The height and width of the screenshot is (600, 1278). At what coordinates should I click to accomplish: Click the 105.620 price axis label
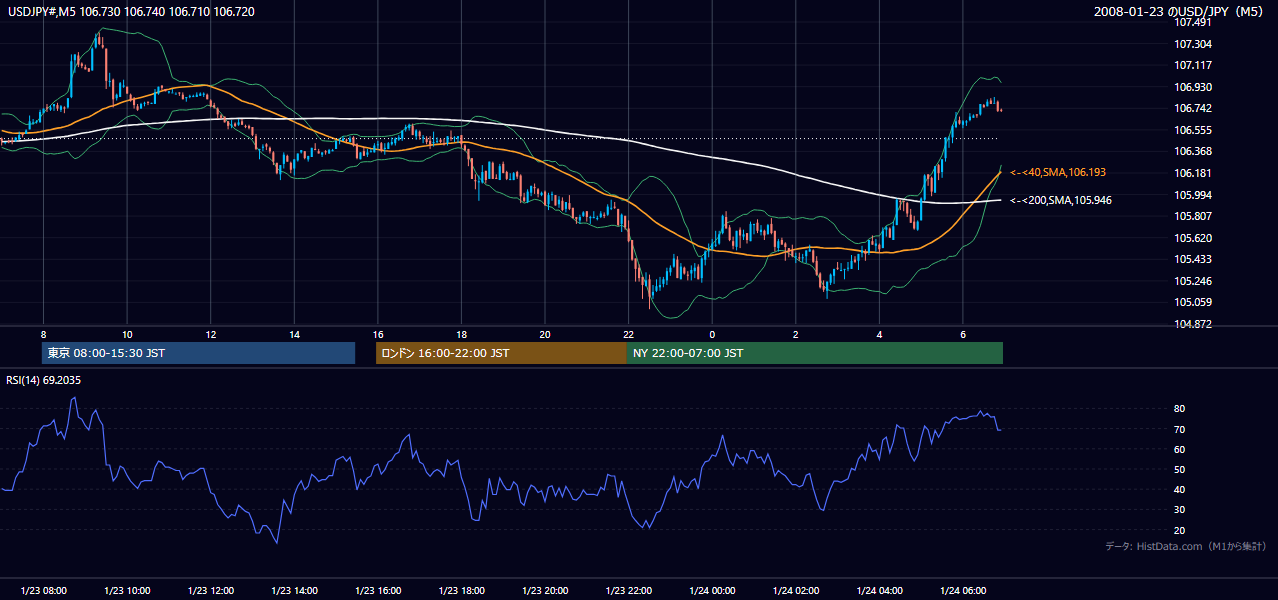pos(1193,238)
